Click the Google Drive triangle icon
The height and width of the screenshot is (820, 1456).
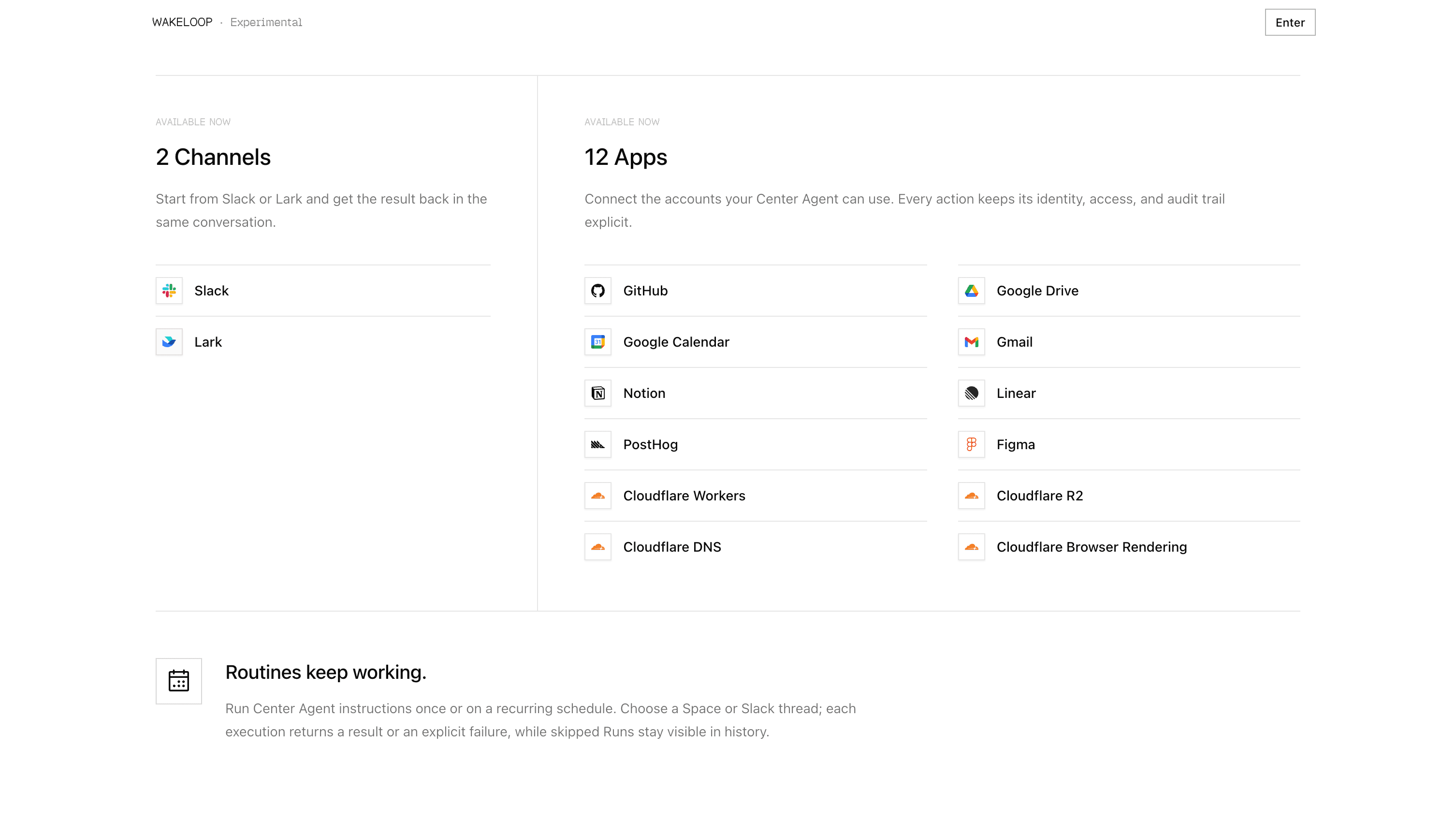[x=971, y=291]
